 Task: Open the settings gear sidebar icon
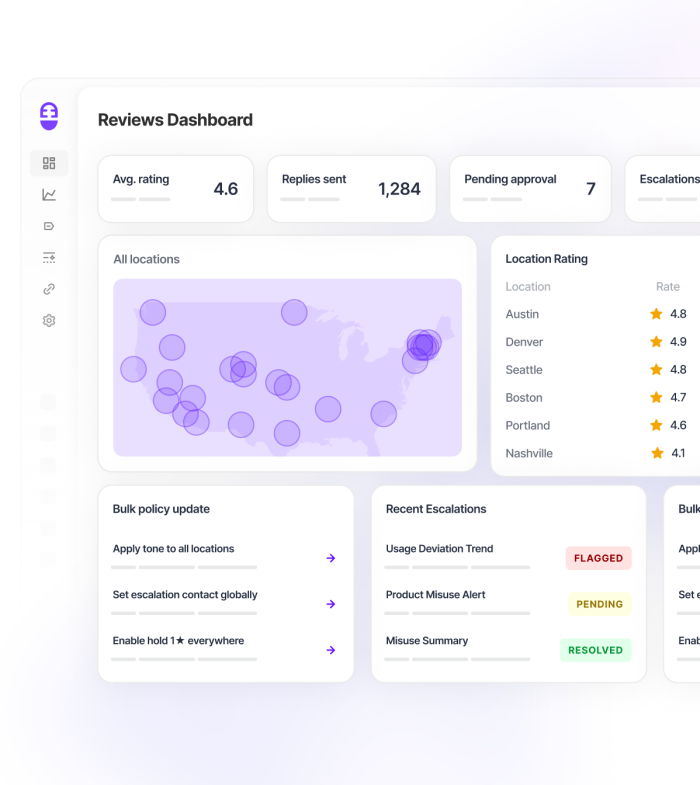[x=49, y=320]
